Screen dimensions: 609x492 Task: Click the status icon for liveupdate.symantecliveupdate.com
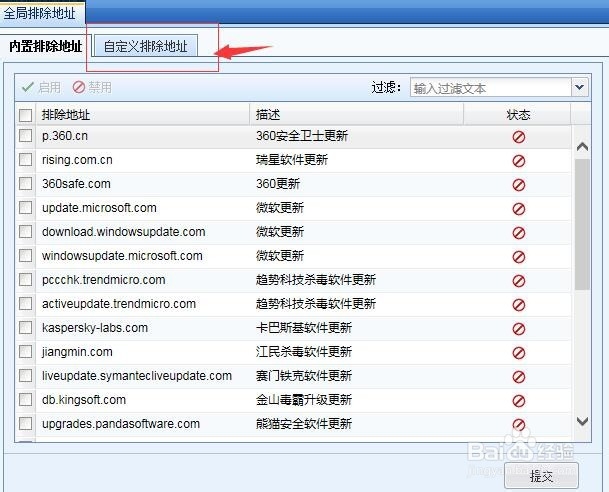pos(519,377)
